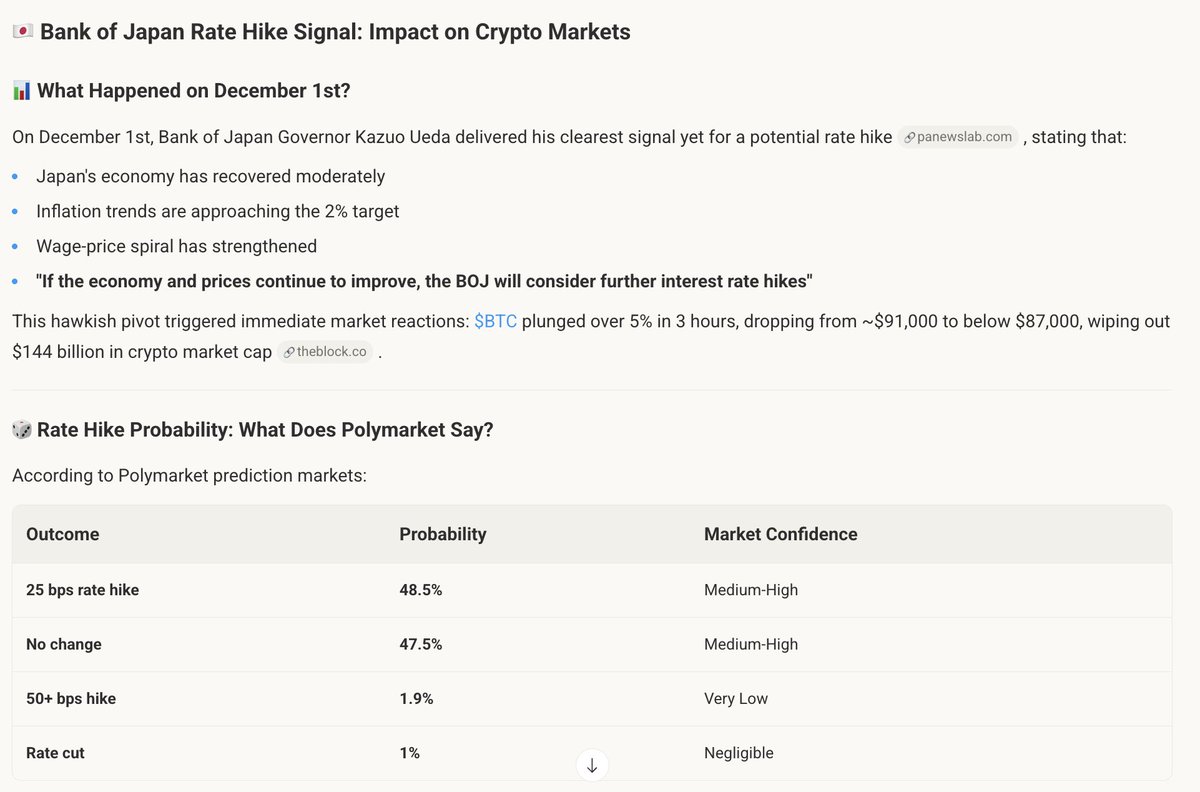
Task: Open the panewslab.com source citation
Action: (x=958, y=137)
